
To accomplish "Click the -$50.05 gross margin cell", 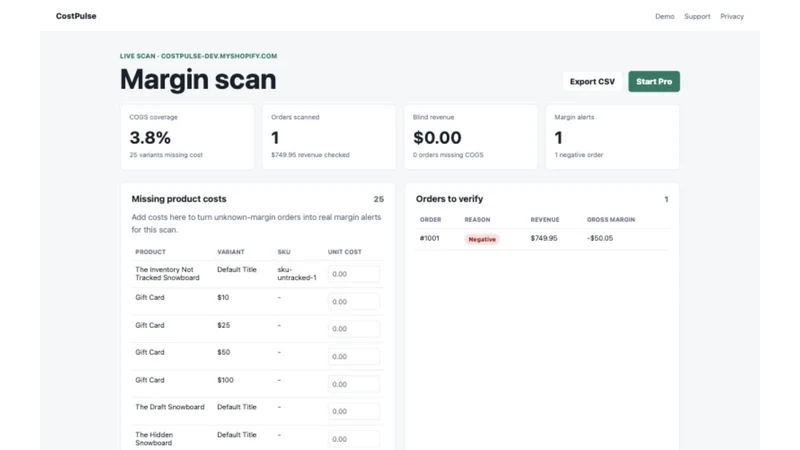I will [x=599, y=238].
